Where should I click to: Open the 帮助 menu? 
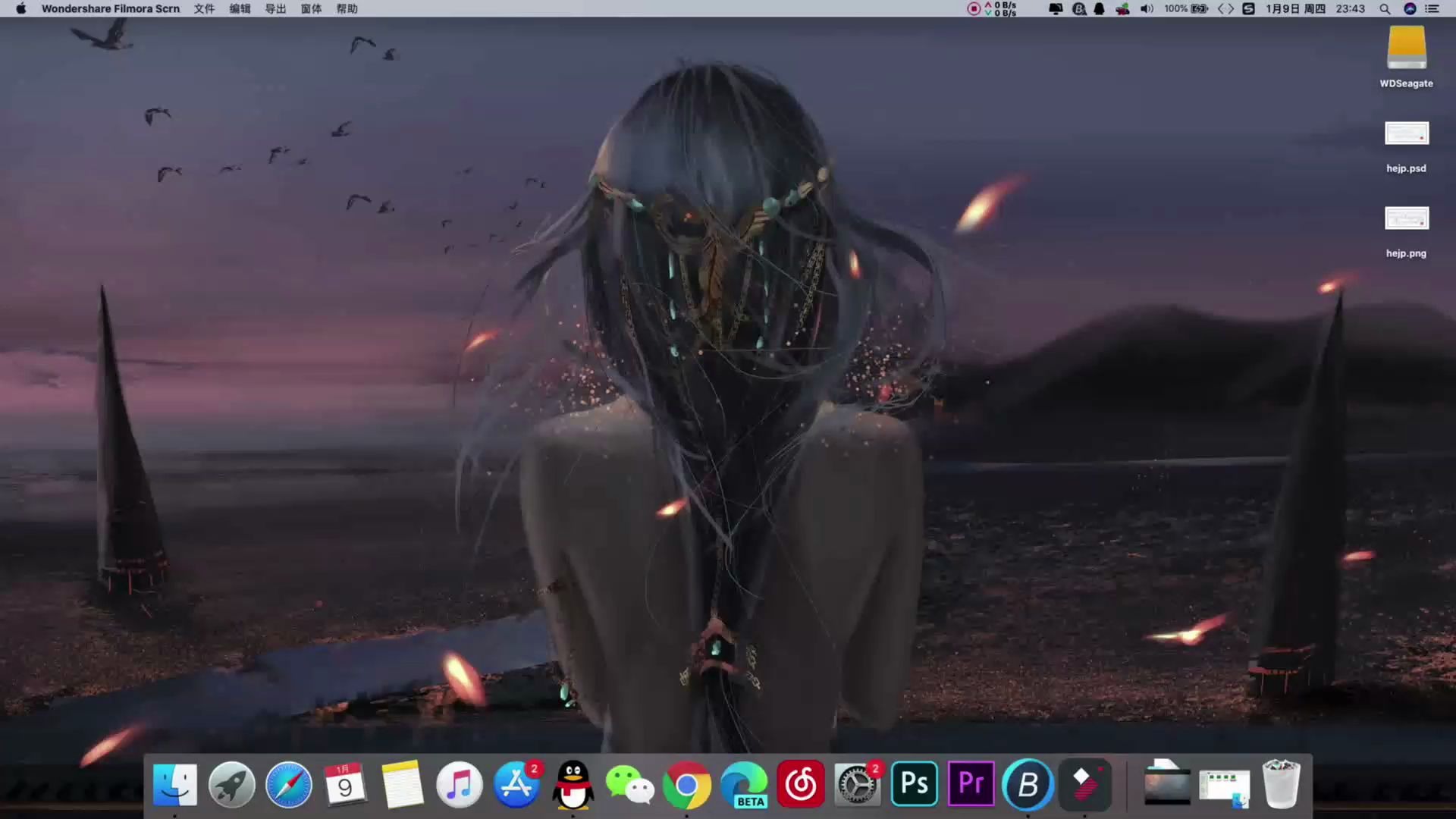[x=347, y=9]
